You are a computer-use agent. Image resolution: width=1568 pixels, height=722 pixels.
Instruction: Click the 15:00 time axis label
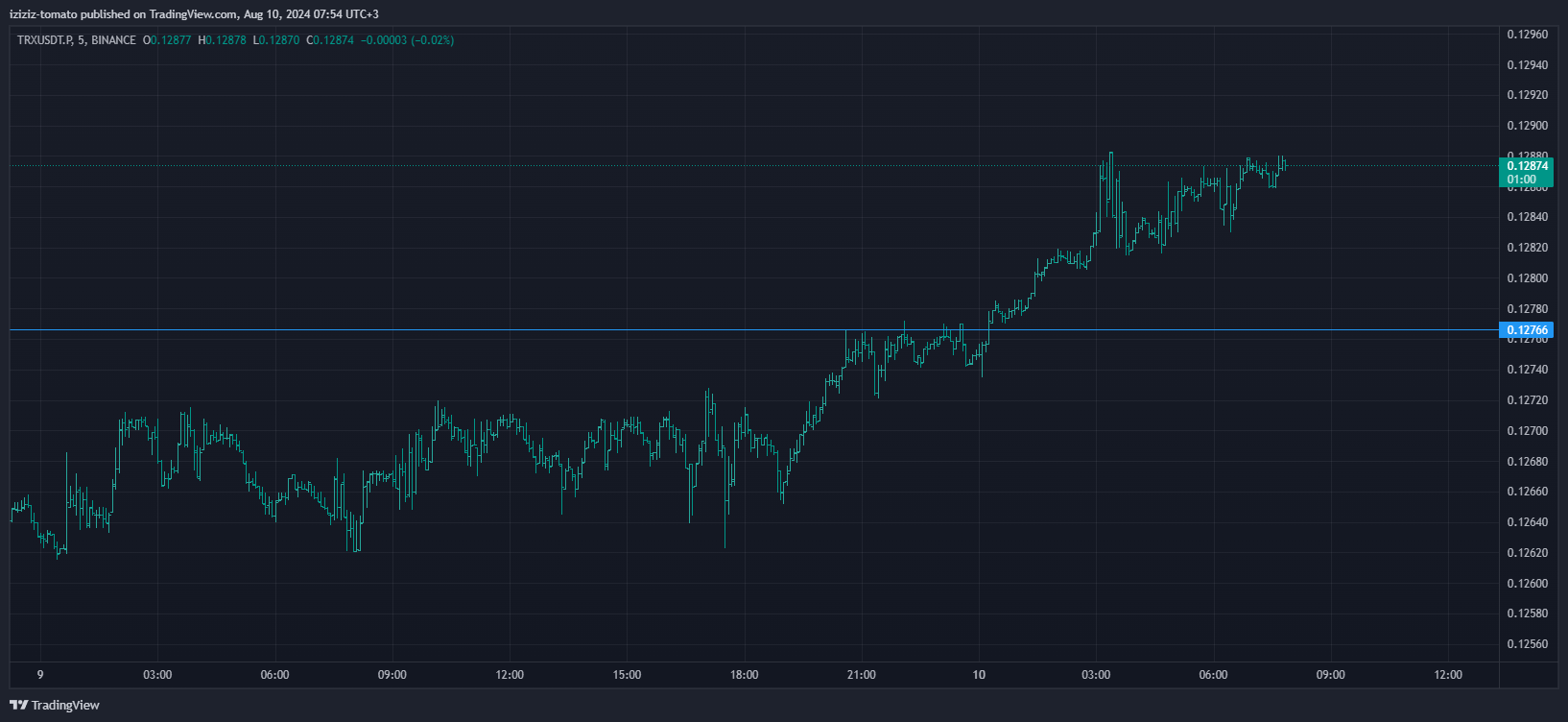point(627,675)
